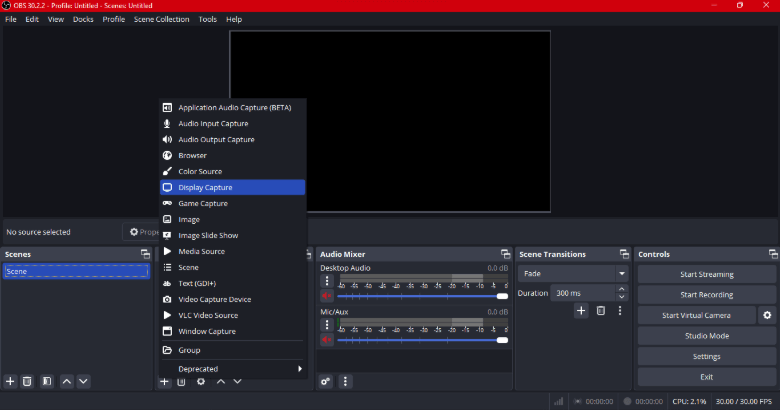The image size is (780, 410).
Task: Open transition properties dots menu
Action: click(620, 311)
